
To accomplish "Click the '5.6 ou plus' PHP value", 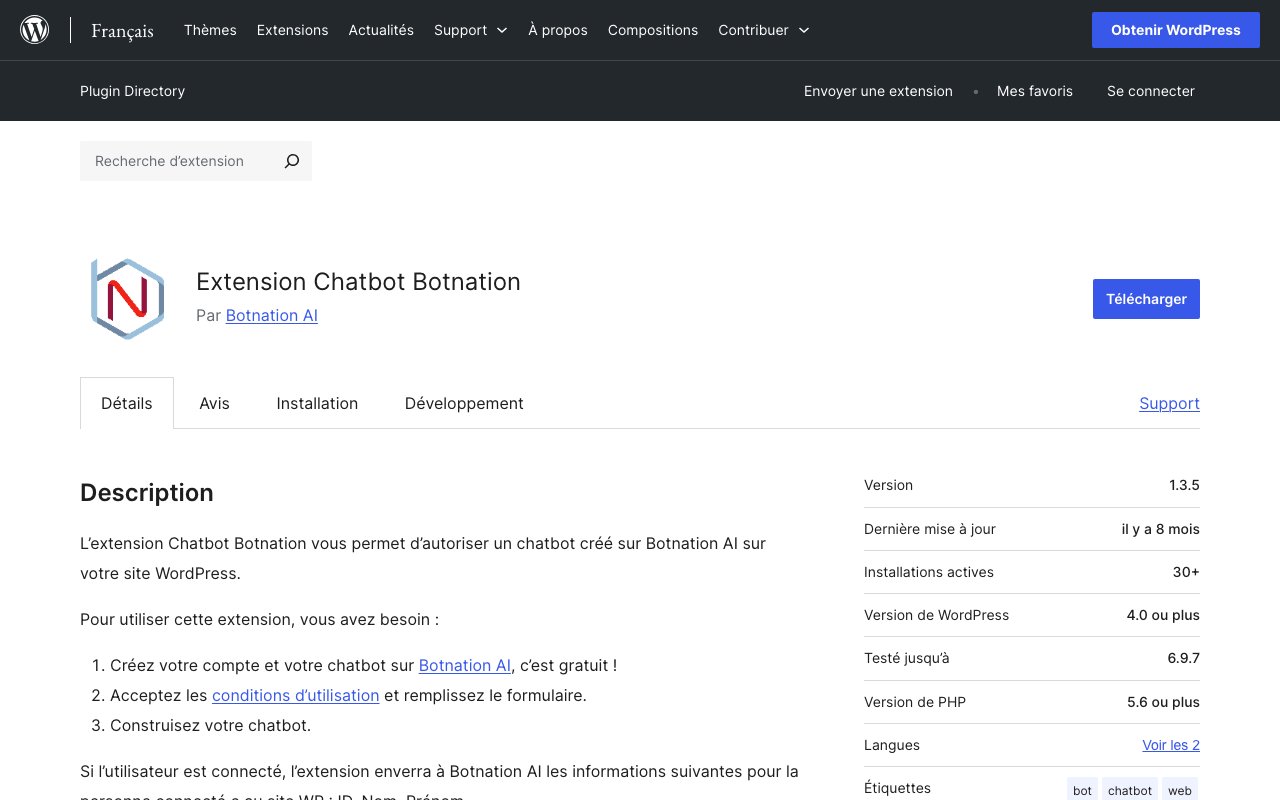I will [1163, 702].
